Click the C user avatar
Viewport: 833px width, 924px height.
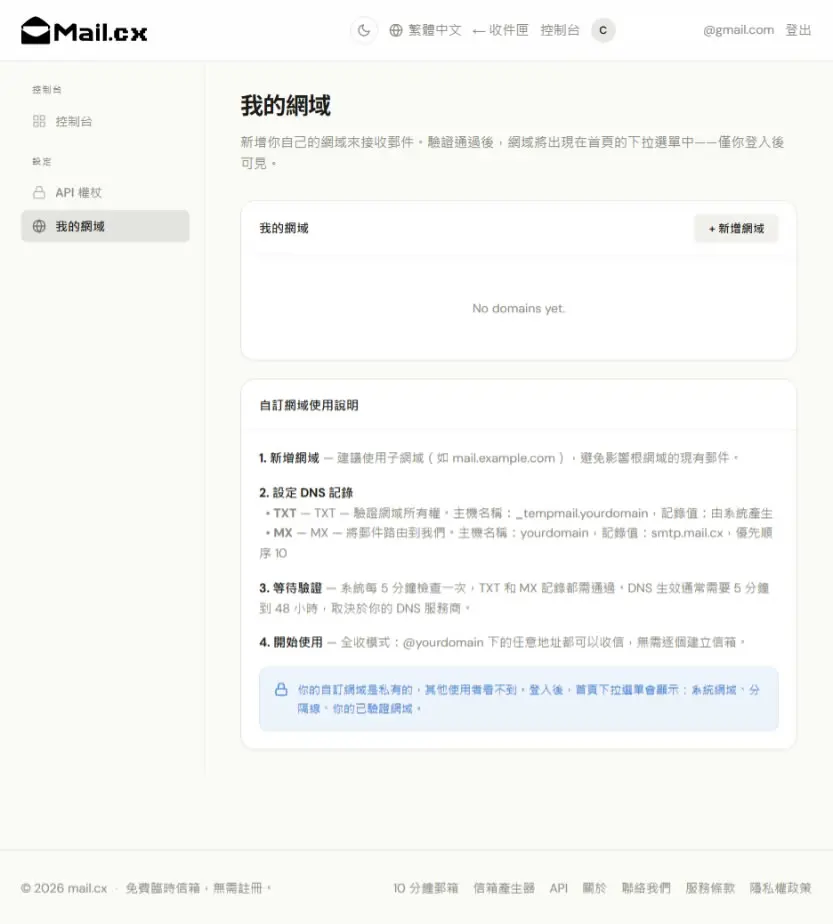pyautogui.click(x=603, y=30)
